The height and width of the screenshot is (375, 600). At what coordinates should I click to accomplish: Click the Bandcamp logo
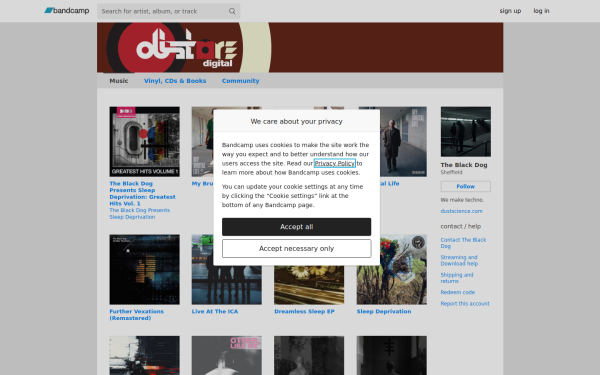click(x=67, y=11)
